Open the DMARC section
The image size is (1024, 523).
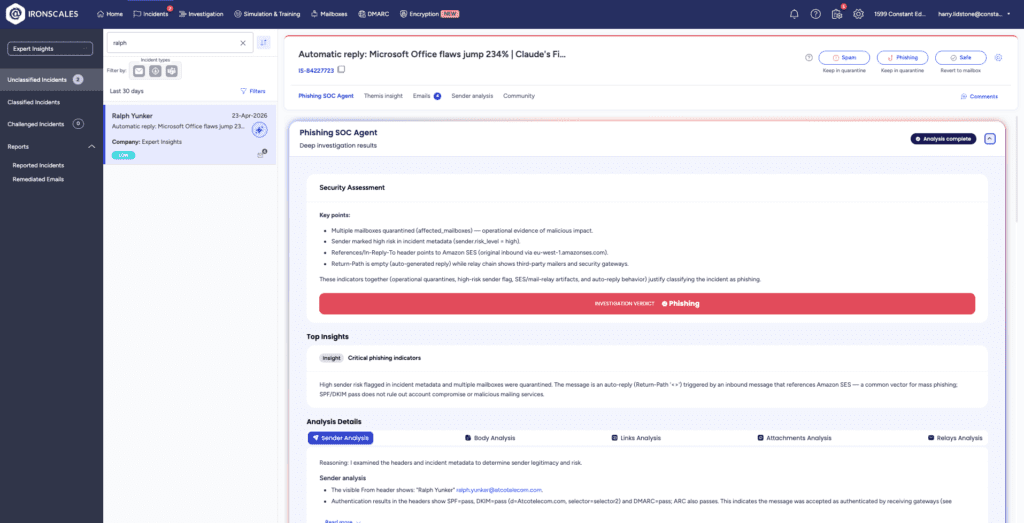click(374, 14)
